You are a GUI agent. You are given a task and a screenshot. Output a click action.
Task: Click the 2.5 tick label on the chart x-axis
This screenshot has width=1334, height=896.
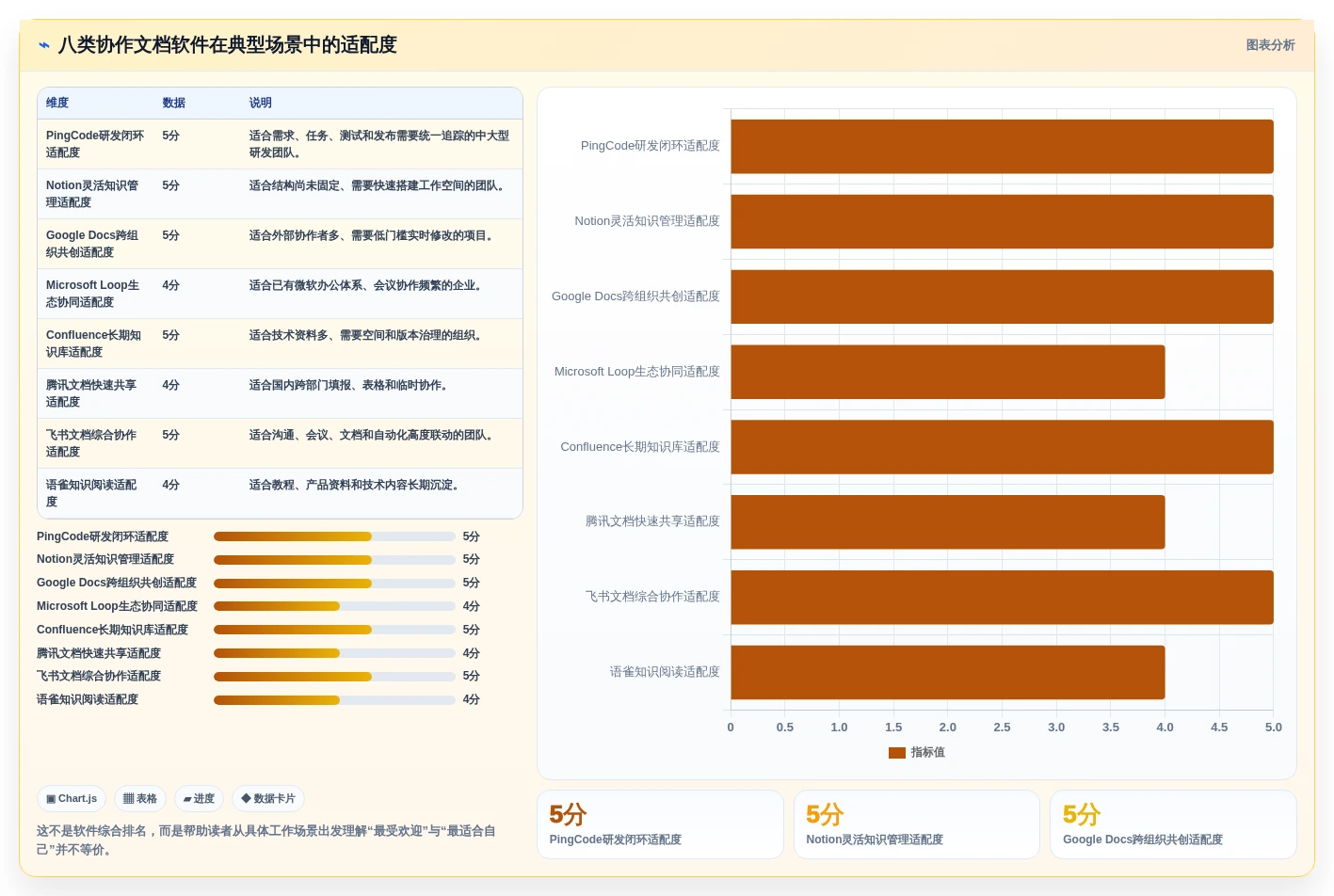point(1002,728)
